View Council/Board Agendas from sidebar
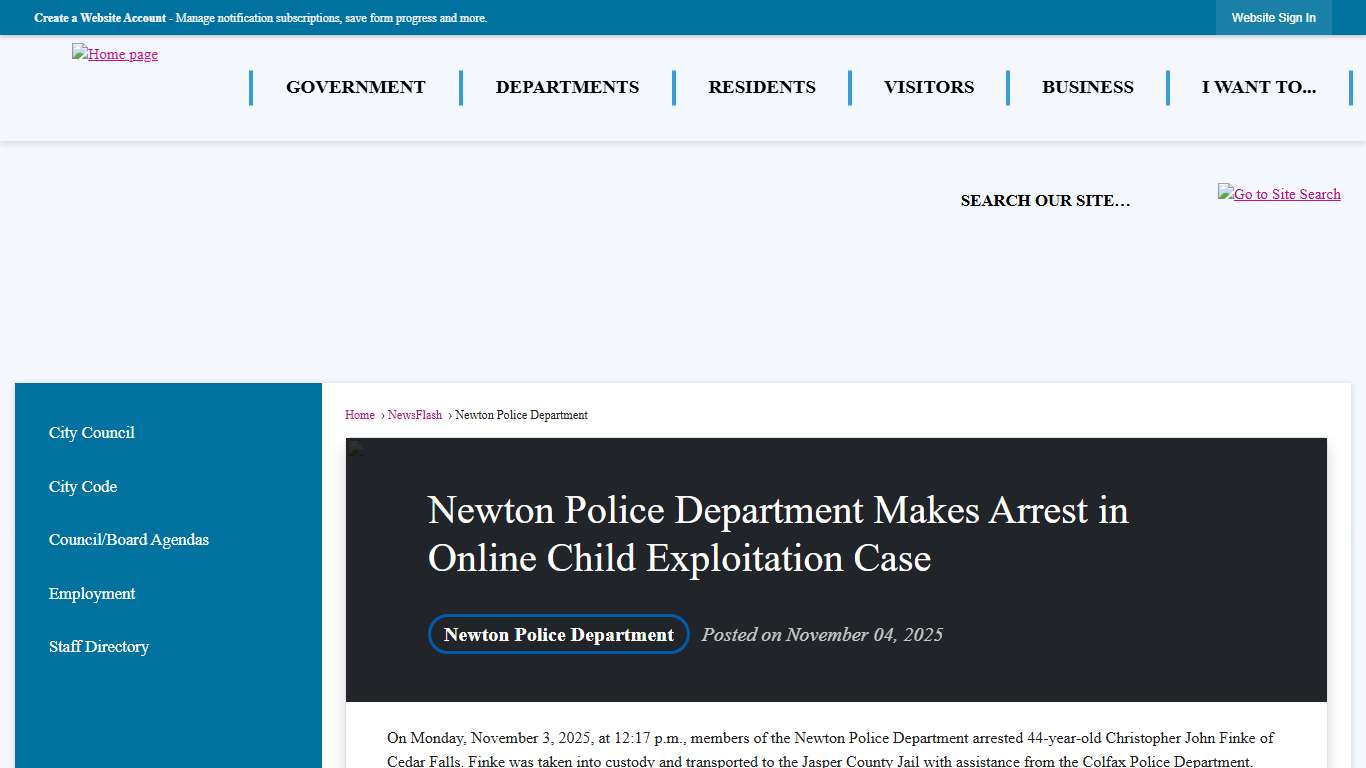The image size is (1366, 768). (128, 539)
